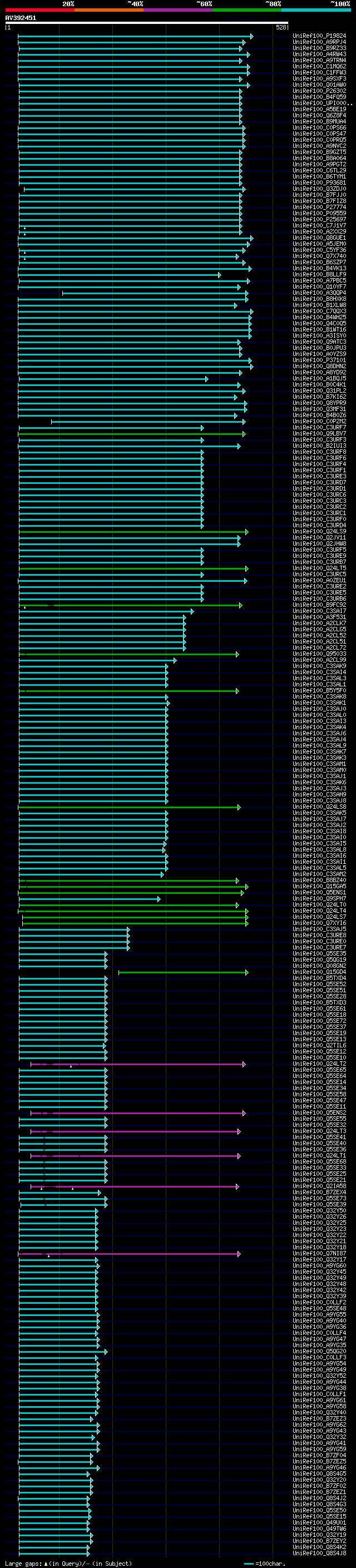This screenshot has width=356, height=1568.
Task: Select UniRef100_Q6Z8F4 hit
Action: point(319,115)
